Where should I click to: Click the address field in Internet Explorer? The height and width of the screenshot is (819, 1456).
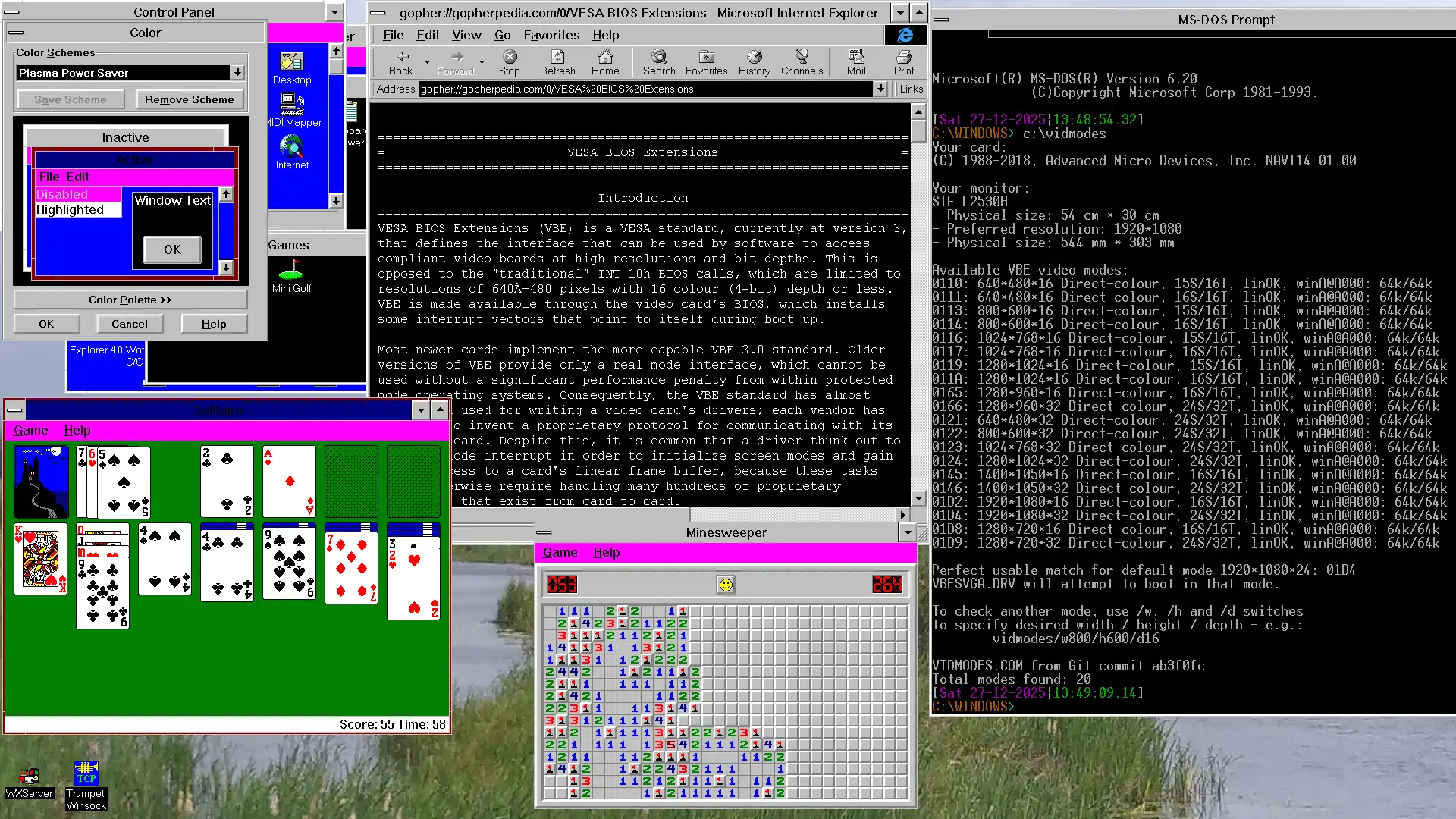(x=645, y=89)
